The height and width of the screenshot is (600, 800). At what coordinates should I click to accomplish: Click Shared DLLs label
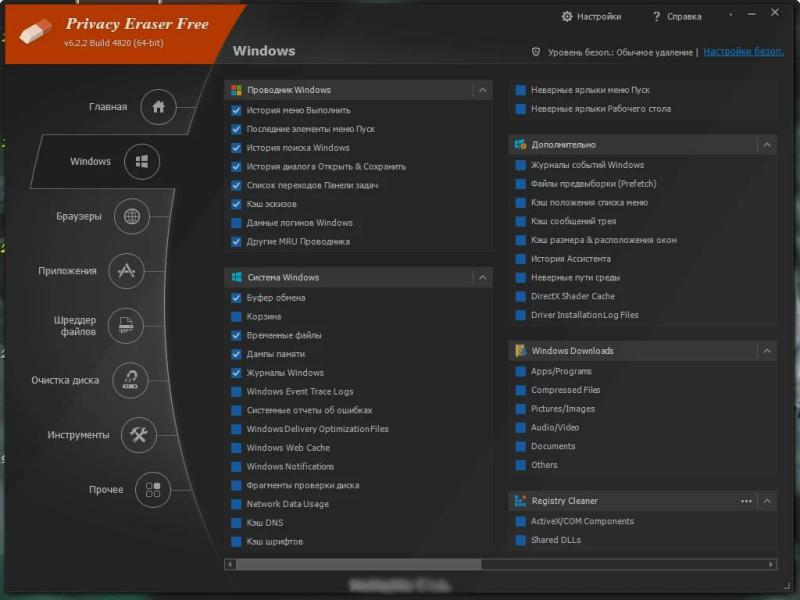pos(556,540)
